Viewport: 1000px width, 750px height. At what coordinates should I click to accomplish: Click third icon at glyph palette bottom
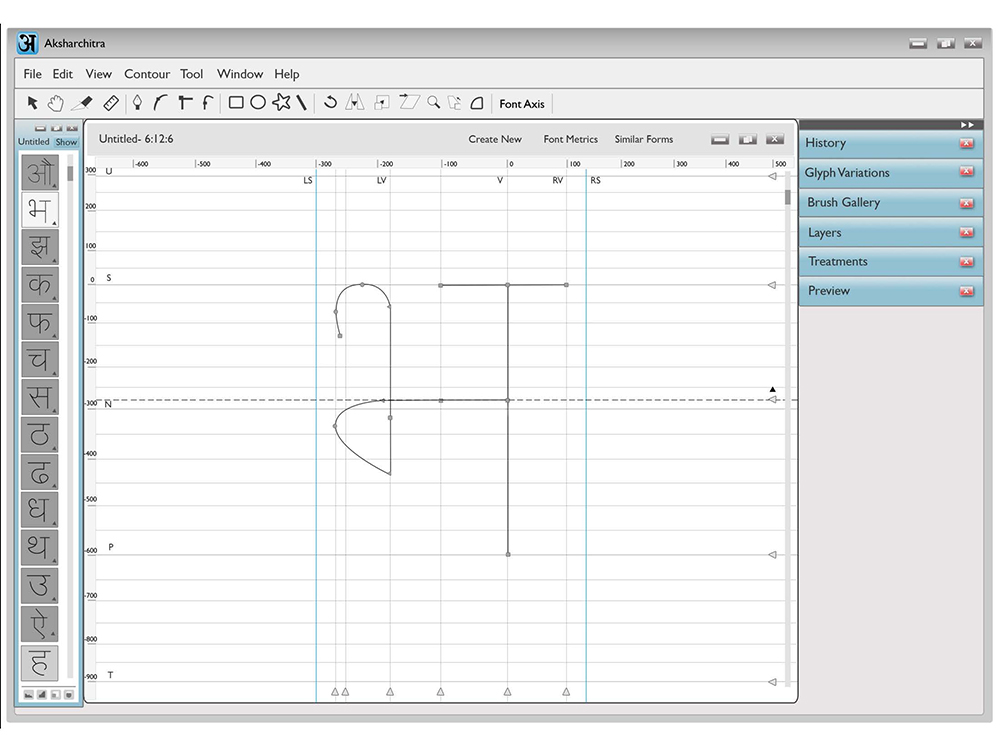pos(55,695)
